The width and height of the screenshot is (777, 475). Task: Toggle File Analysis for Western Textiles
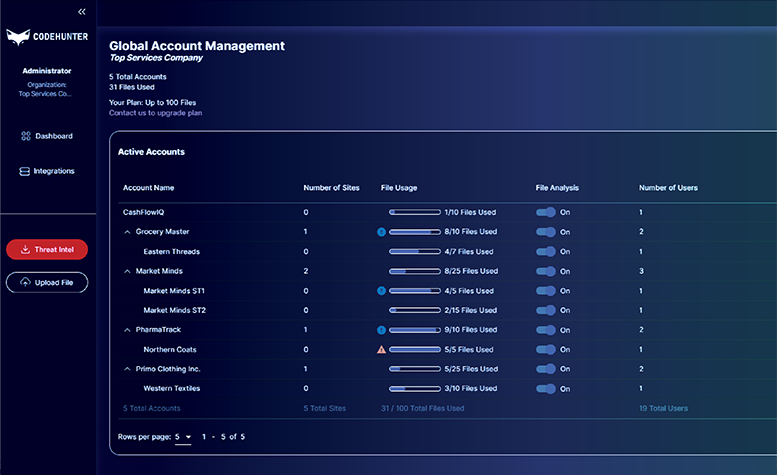[x=546, y=388]
